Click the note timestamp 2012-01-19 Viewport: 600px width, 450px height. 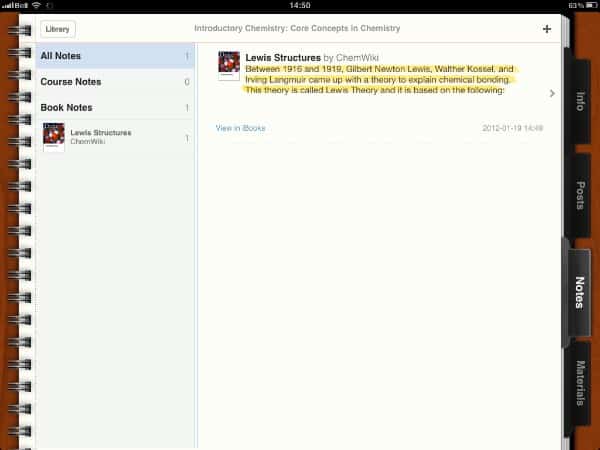click(x=512, y=128)
